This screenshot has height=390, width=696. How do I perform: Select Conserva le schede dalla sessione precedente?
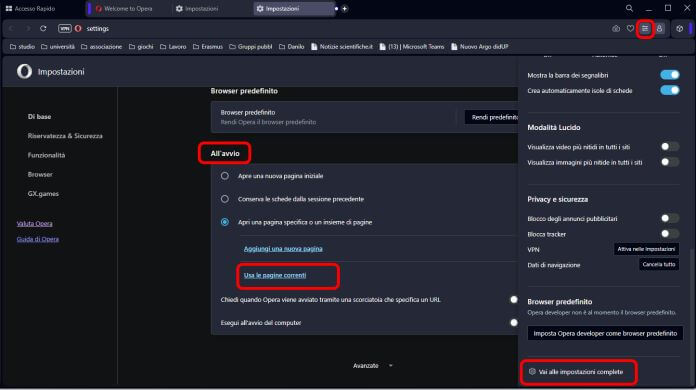[x=225, y=199]
